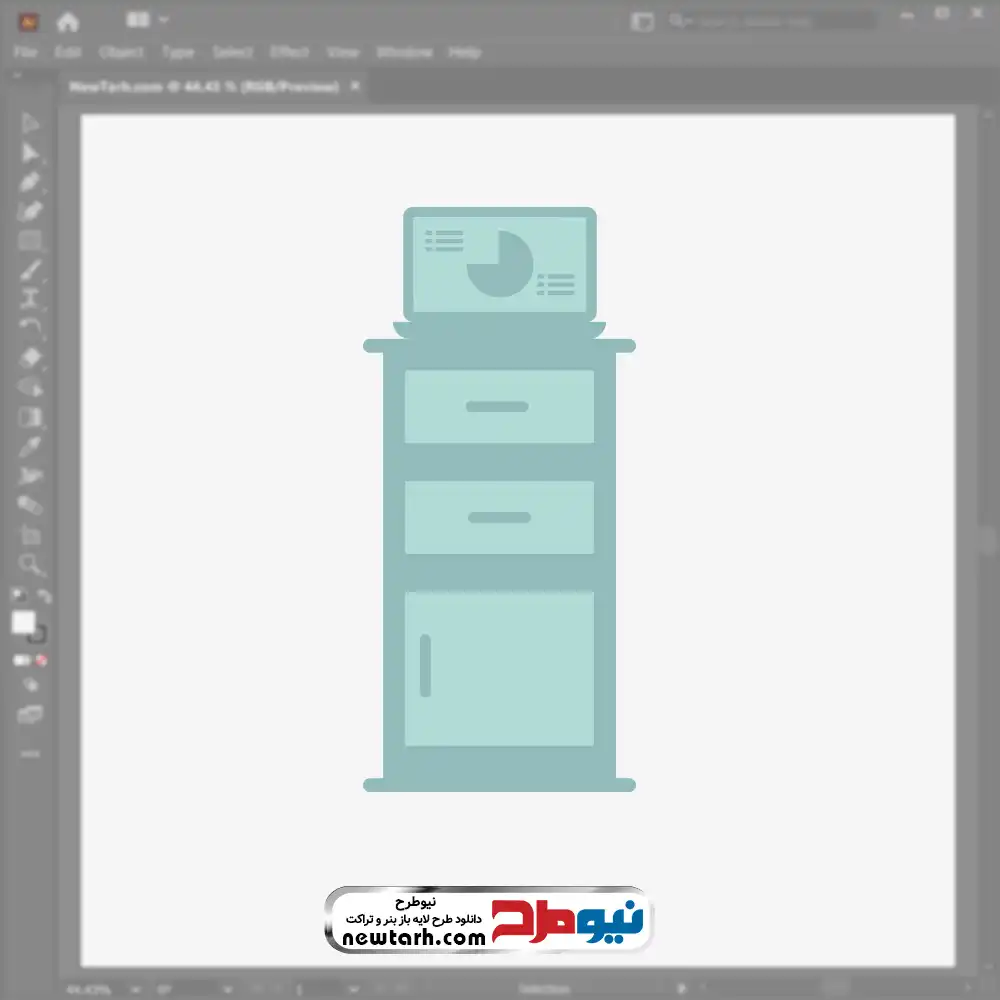Click the Edit Toolbar three-dots button

(x=30, y=753)
